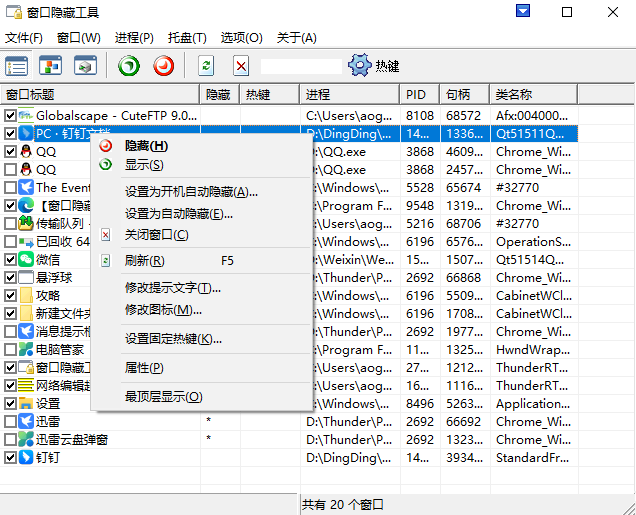Uncheck the 设置 row checkbox
Screen dimensions: 636x515
10,403
